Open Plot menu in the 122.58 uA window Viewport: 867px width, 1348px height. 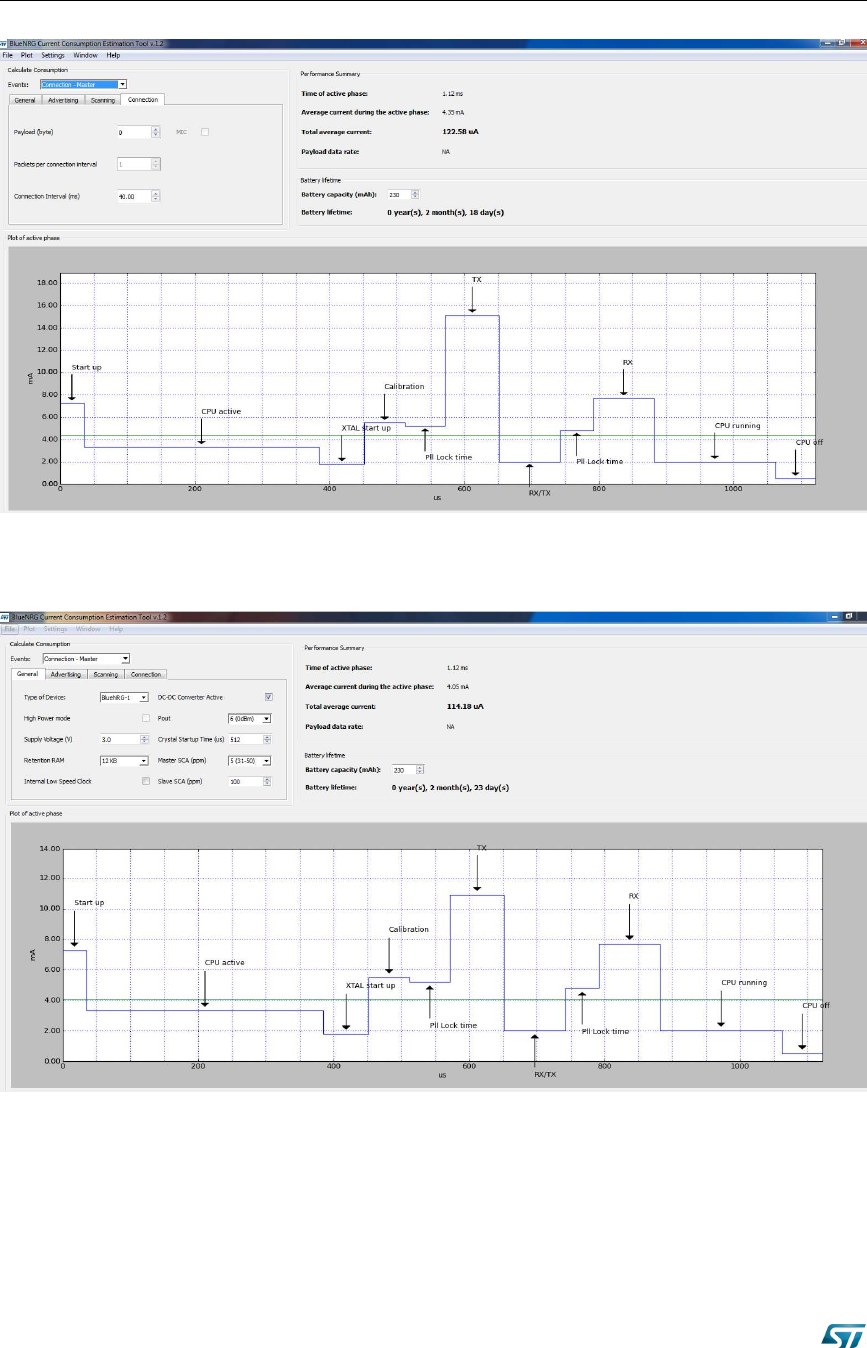(x=27, y=55)
